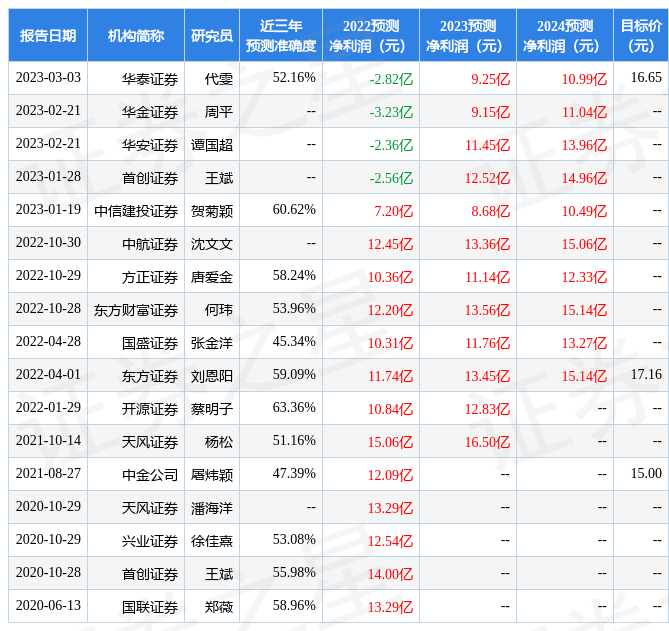Click the -2.82亿 net profit forecast
The height and width of the screenshot is (631, 669).
(391, 78)
